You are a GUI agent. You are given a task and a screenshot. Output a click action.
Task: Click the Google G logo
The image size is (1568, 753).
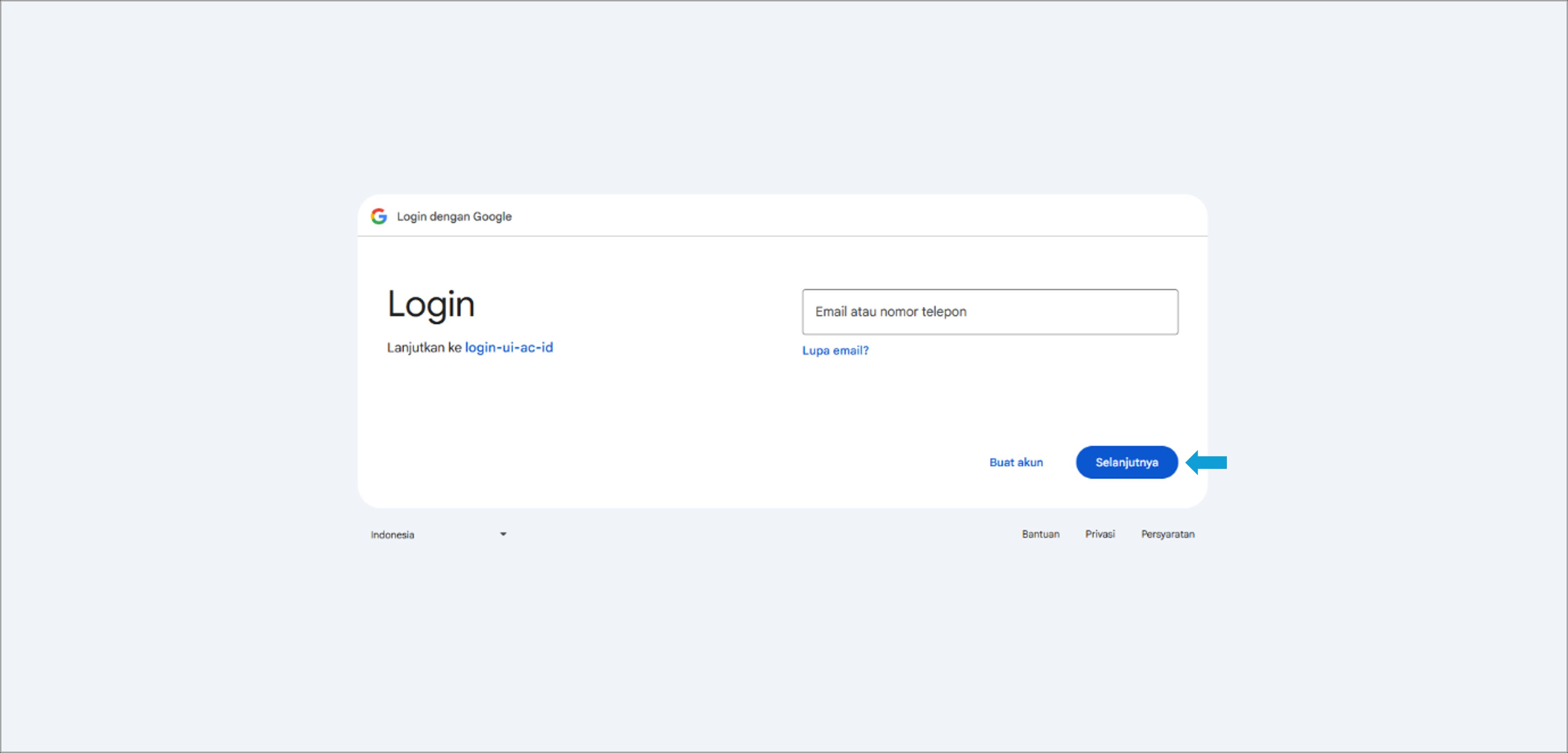(378, 216)
